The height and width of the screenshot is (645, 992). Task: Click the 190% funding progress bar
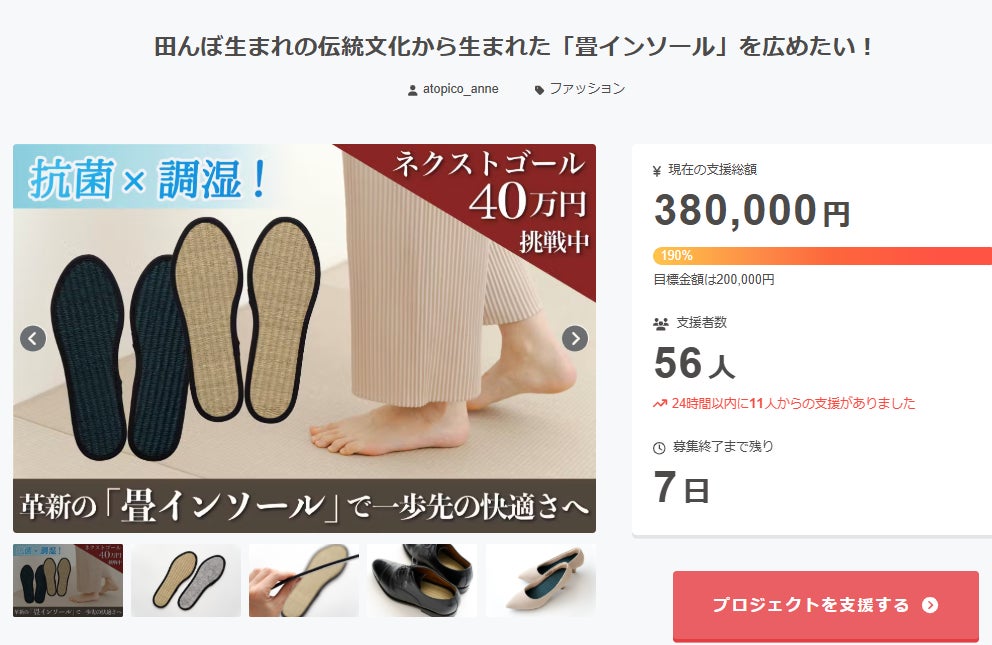tap(822, 255)
